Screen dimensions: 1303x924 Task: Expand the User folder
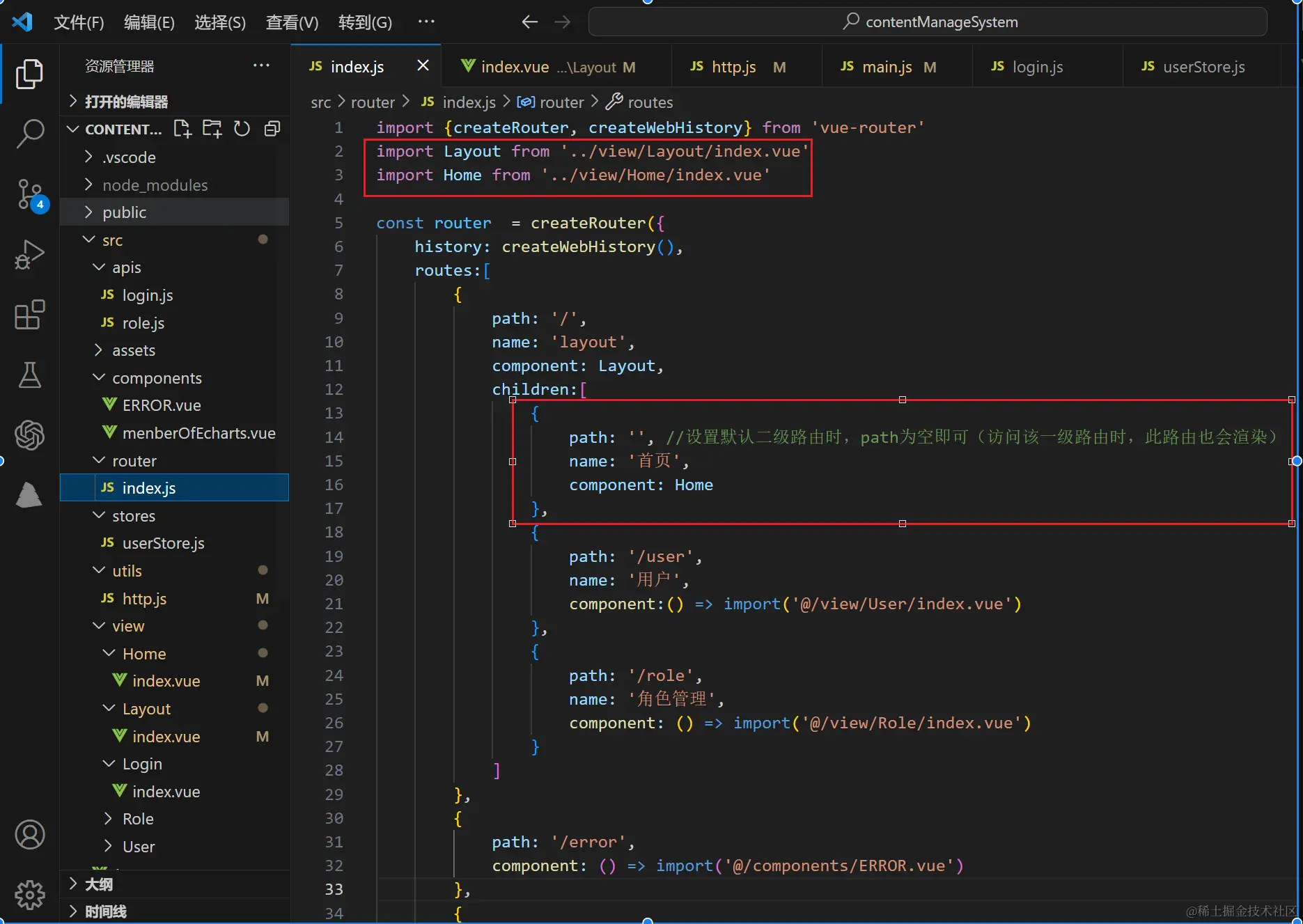pos(175,846)
